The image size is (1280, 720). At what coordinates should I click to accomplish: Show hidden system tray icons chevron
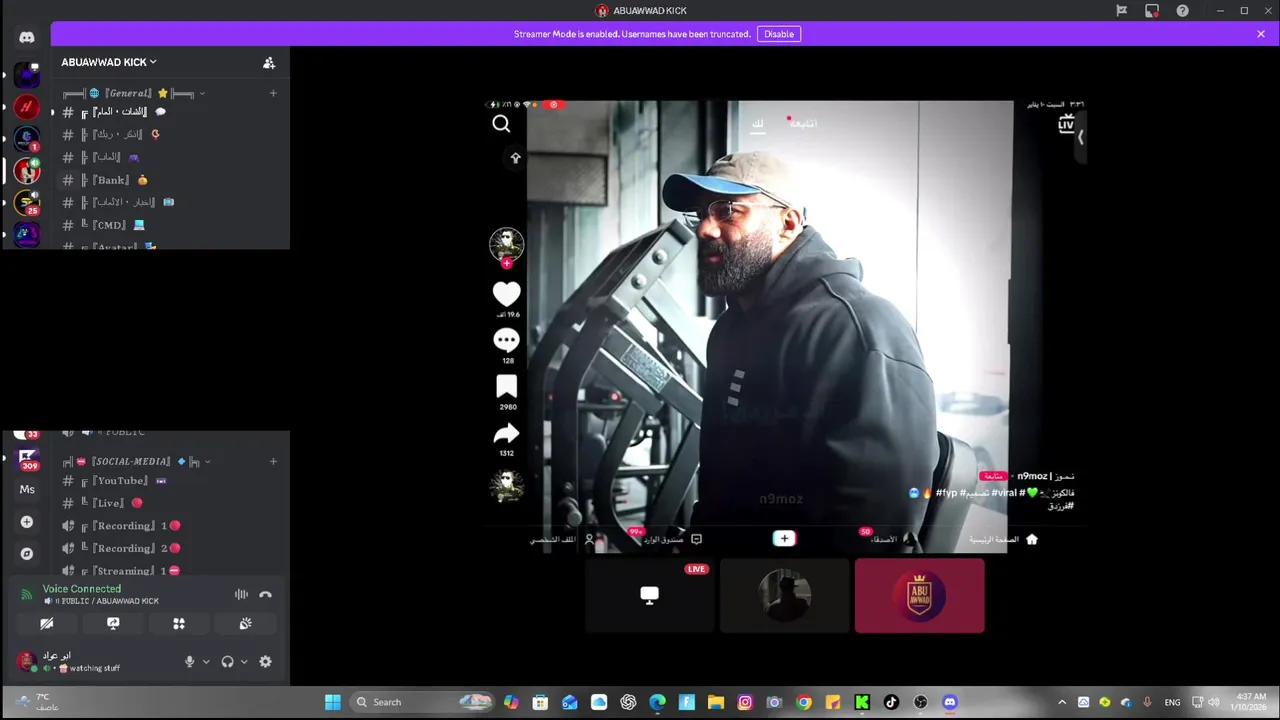(1062, 702)
